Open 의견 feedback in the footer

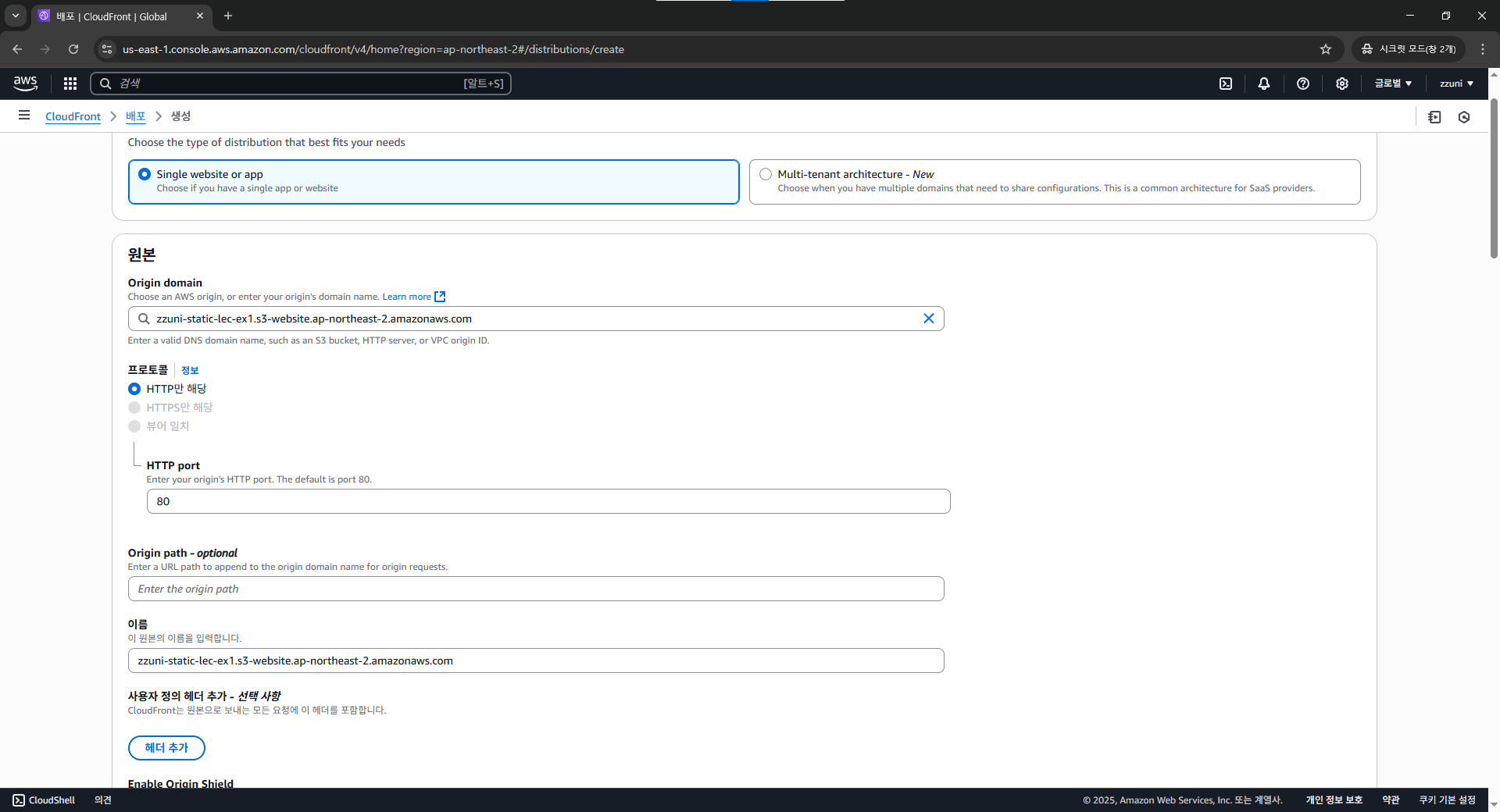[x=103, y=800]
